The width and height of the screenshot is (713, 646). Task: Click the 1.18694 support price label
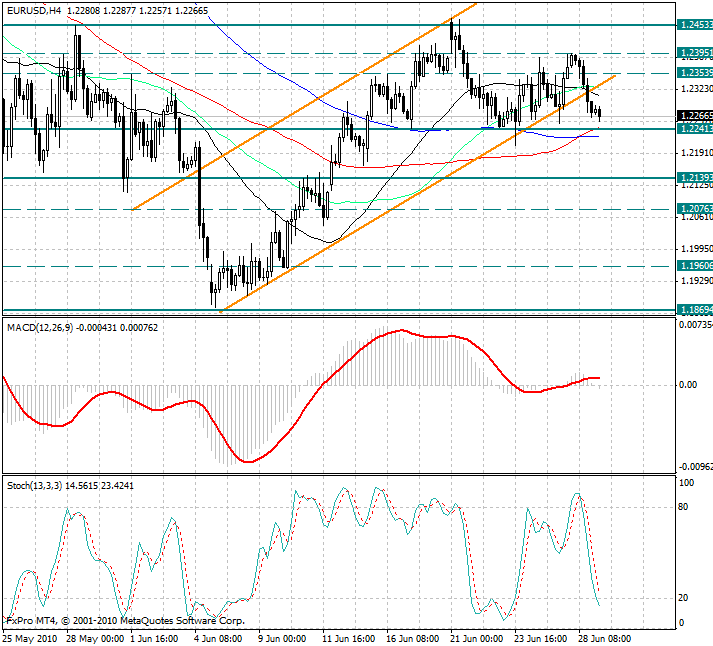coord(694,310)
